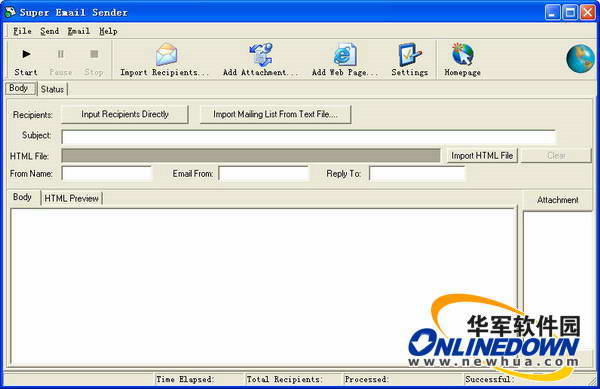
Task: Click the Time Elapsed status entry
Action: coord(185,379)
